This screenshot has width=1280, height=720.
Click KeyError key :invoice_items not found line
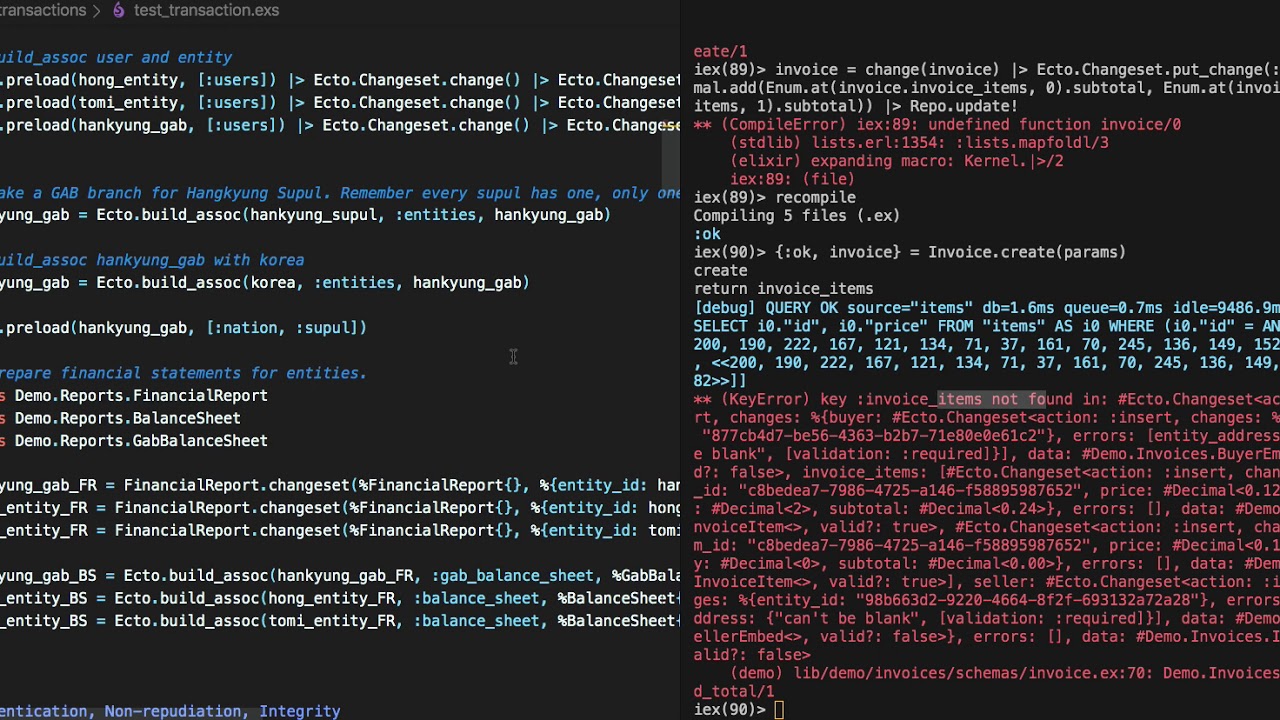(x=987, y=399)
